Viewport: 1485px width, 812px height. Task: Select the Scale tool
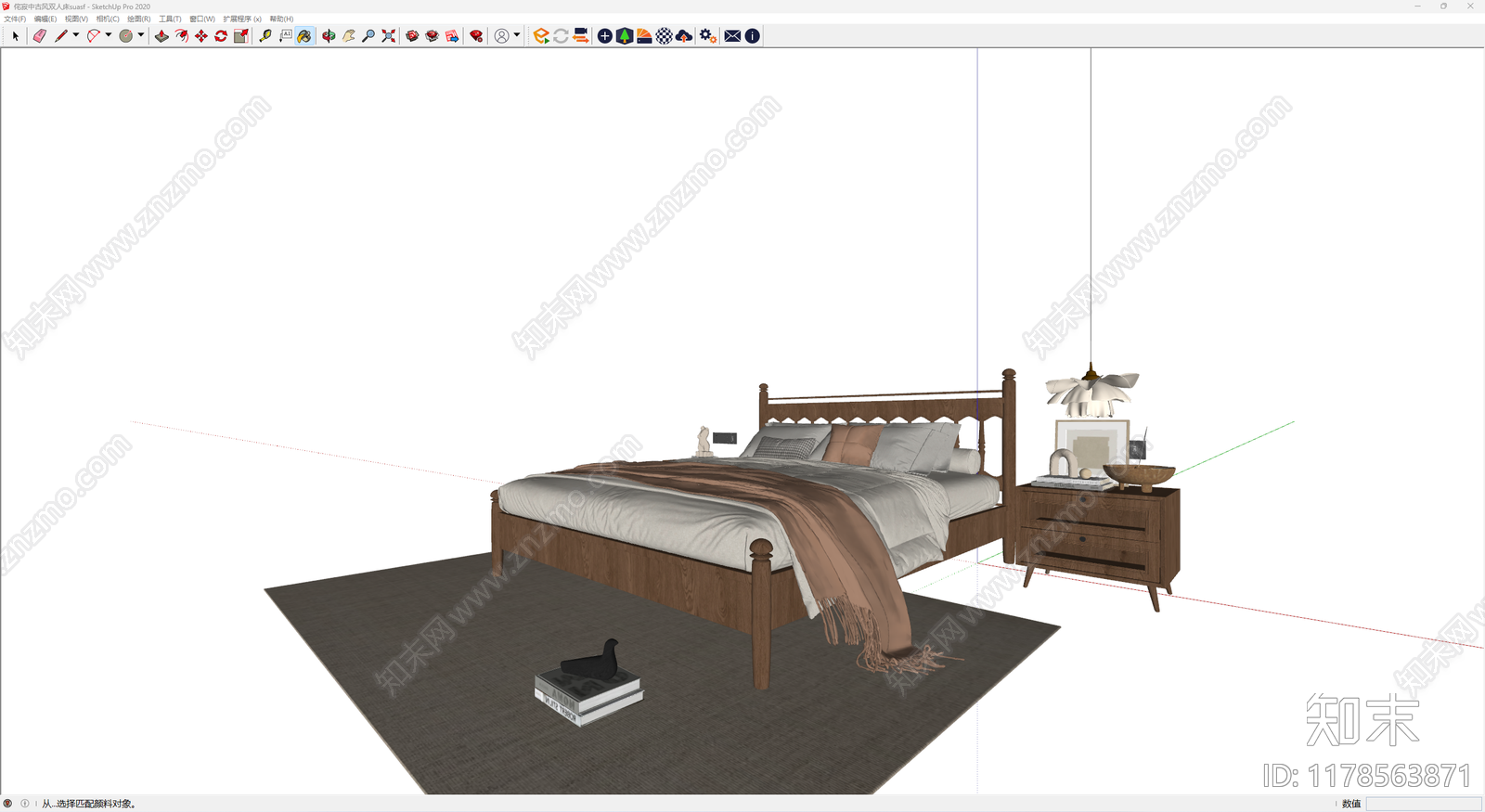[241, 36]
